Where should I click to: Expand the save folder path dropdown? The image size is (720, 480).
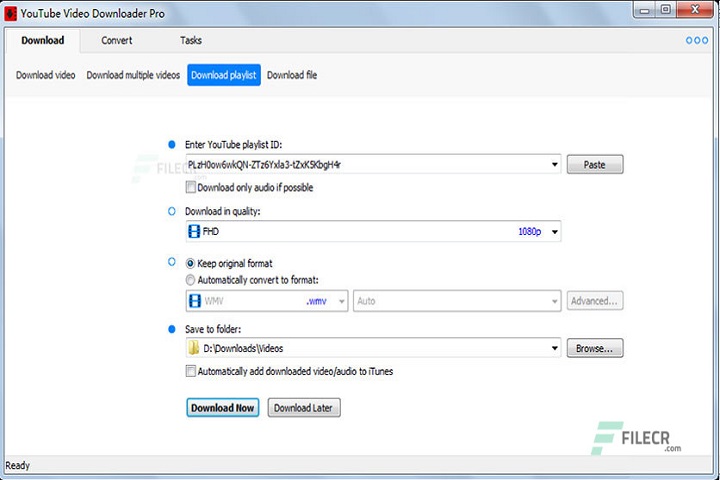click(555, 348)
